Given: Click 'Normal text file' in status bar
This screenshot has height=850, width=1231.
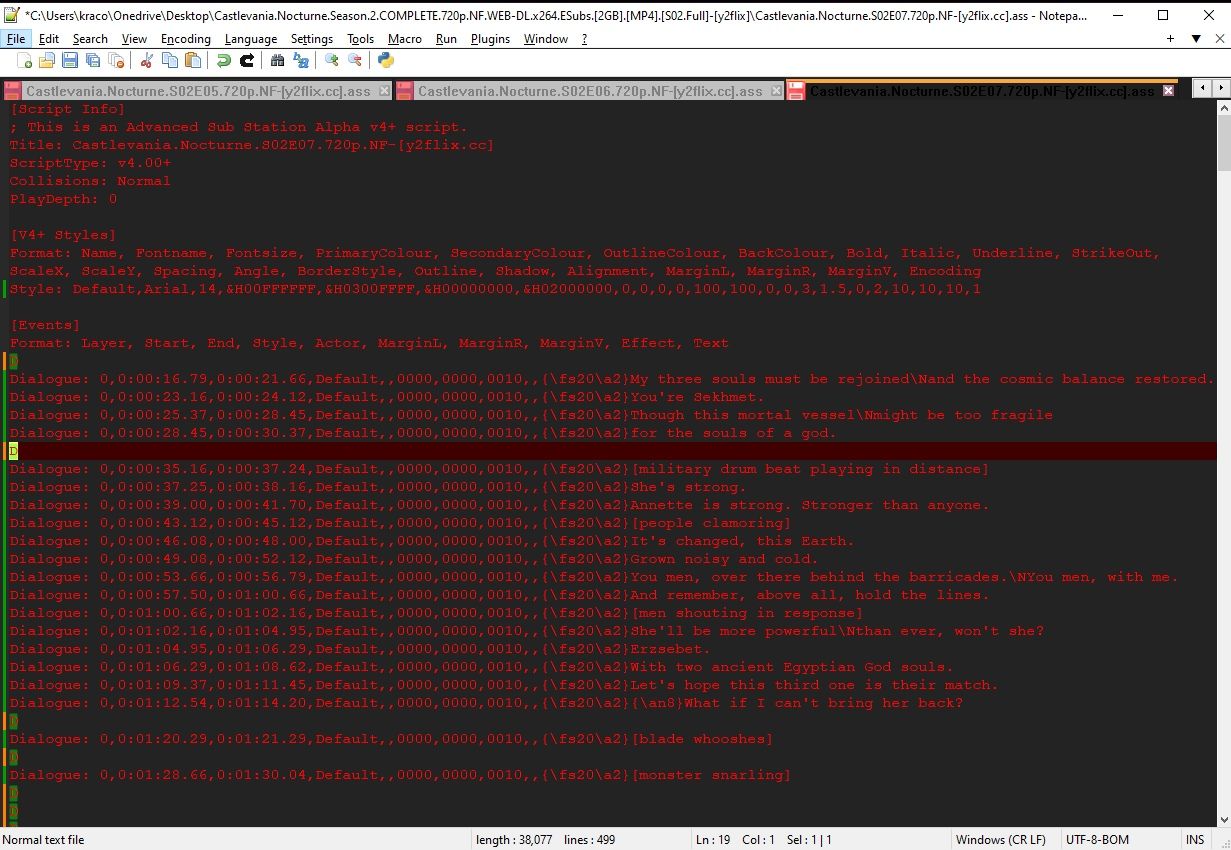Looking at the screenshot, I should (44, 840).
